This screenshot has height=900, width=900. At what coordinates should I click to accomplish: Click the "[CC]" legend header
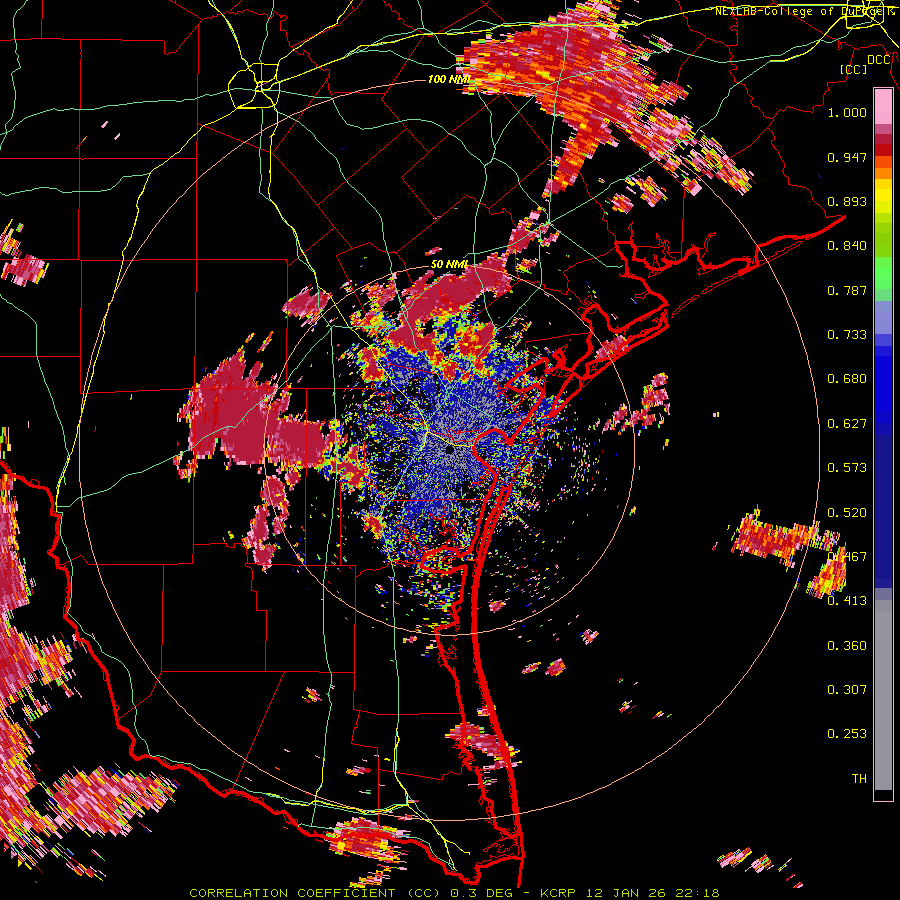(854, 70)
